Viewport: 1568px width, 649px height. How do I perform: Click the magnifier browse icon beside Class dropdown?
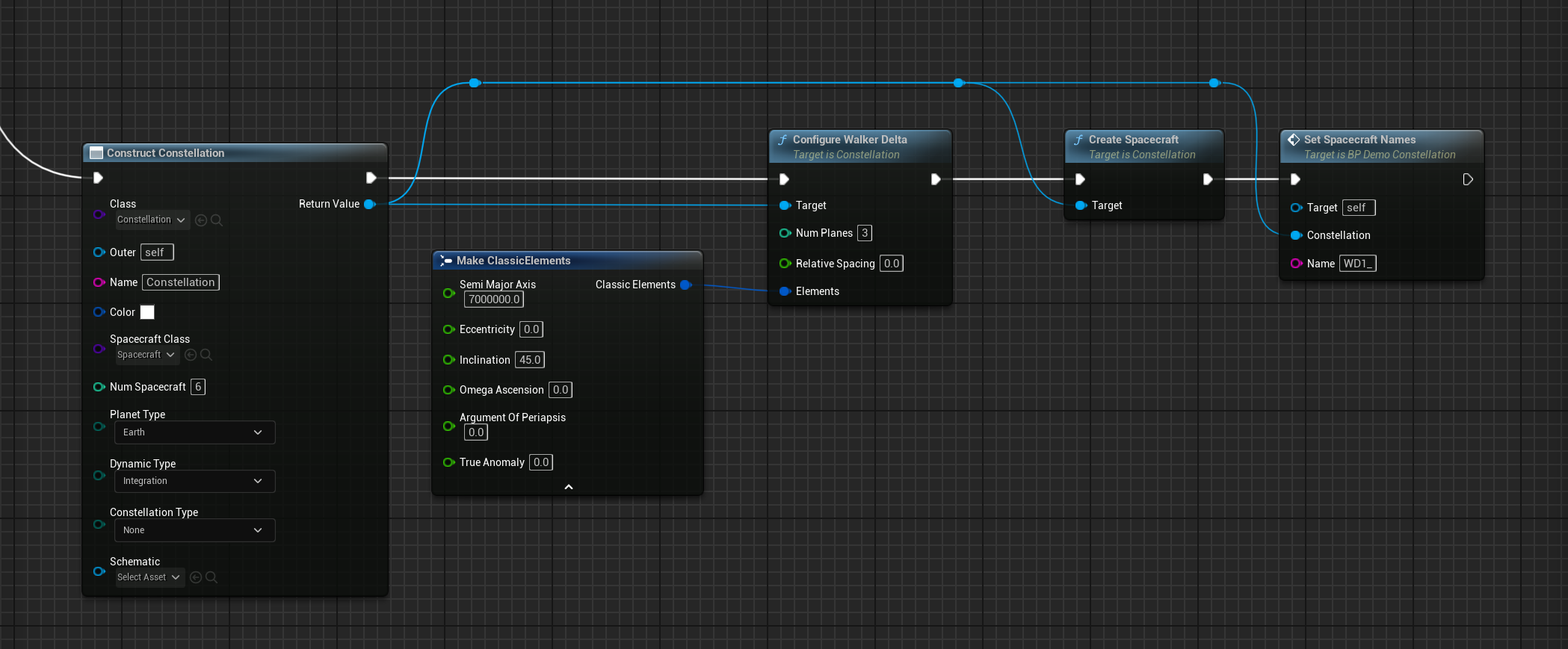pyautogui.click(x=217, y=220)
